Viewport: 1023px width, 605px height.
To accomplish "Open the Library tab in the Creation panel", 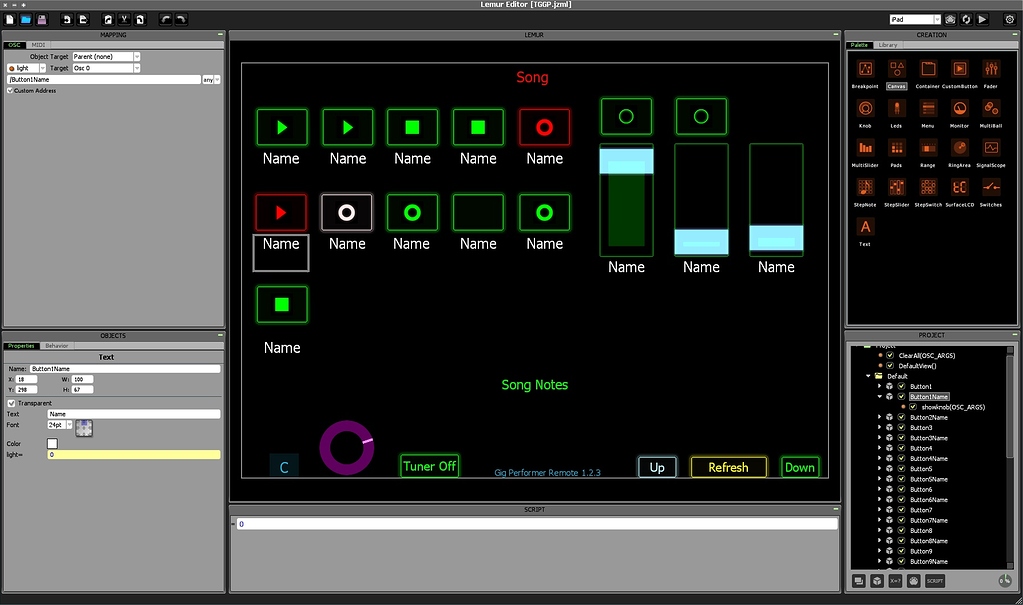I will click(x=888, y=45).
